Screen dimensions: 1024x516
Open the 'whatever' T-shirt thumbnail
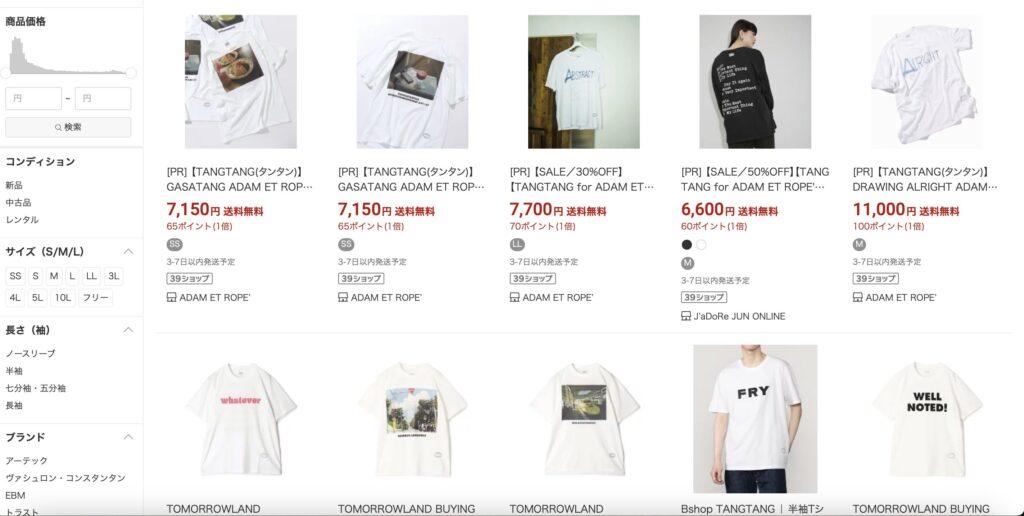[240, 419]
